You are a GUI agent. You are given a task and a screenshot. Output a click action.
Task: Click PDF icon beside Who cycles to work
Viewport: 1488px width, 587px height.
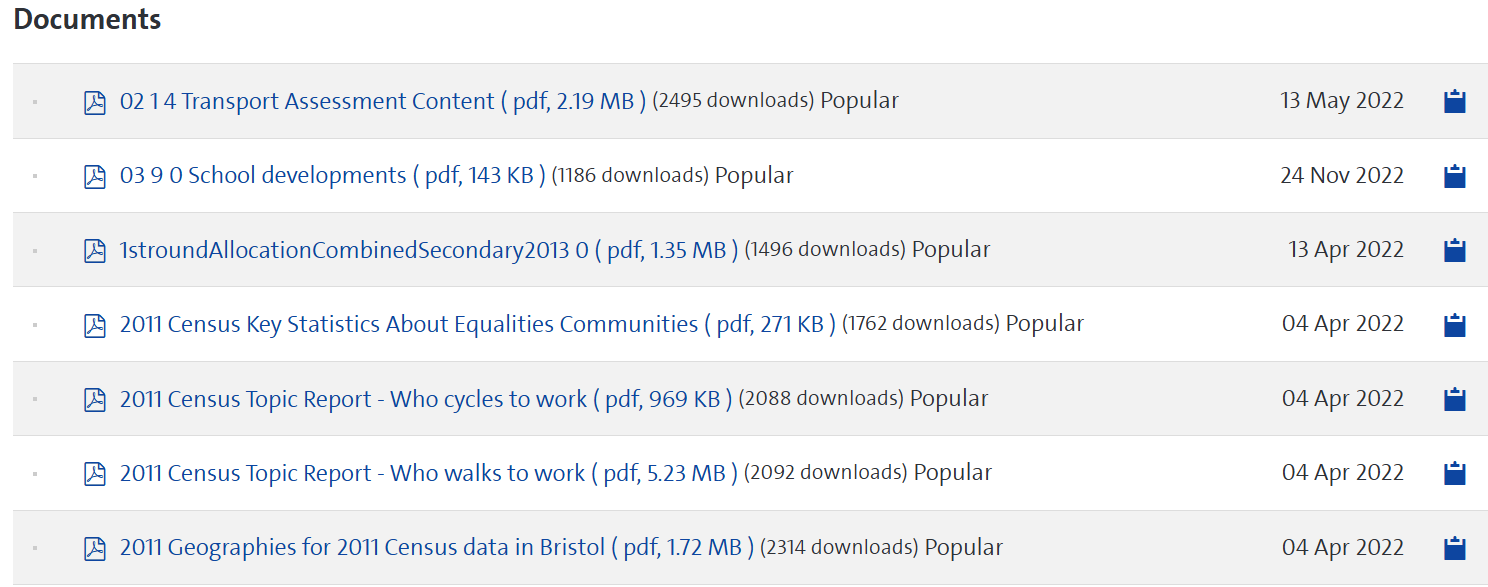tap(95, 399)
